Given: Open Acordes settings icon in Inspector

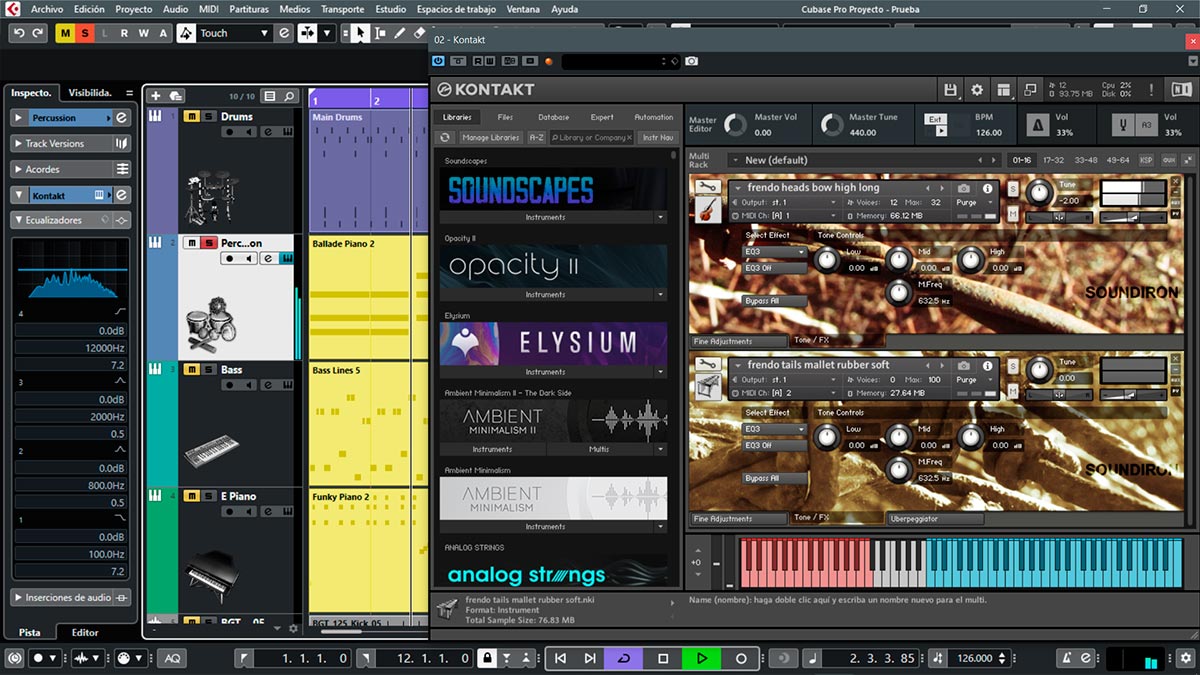Looking at the screenshot, I should click(x=122, y=169).
